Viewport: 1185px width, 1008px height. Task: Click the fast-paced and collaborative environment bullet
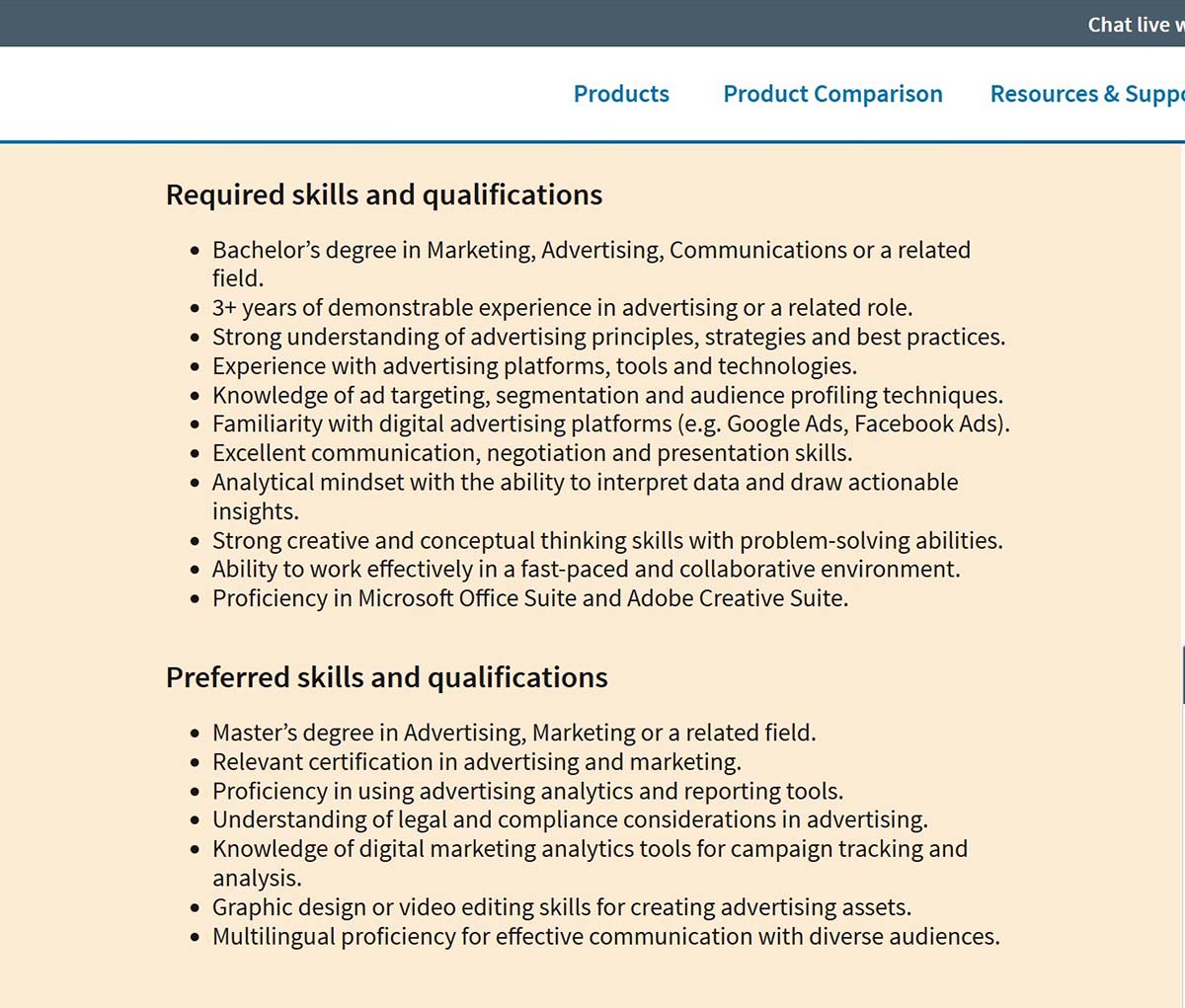586,570
